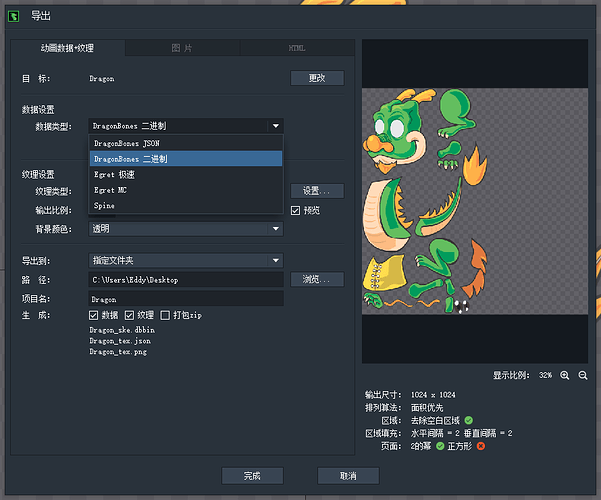Open the 背景颜色 dropdown
Screen dimensions: 601x500
point(186,229)
